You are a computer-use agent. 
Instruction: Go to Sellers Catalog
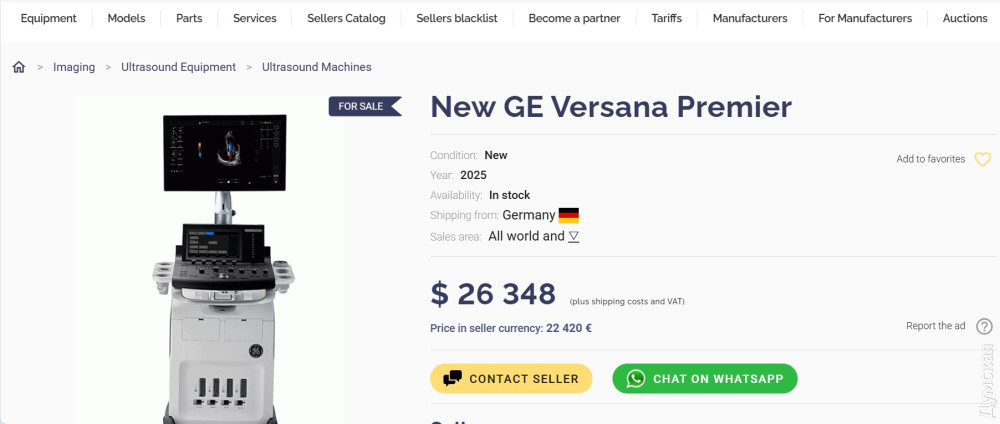tap(345, 18)
